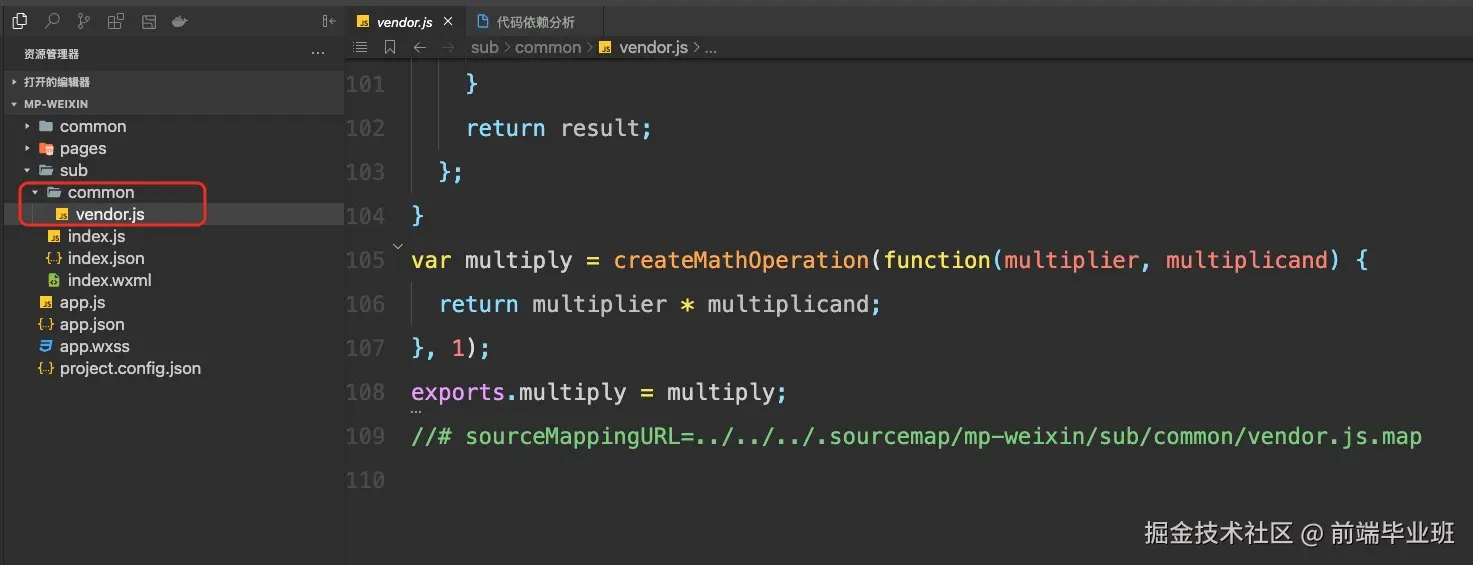Toggle the outline list icon above the editor
Image resolution: width=1473 pixels, height=565 pixels.
(361, 47)
